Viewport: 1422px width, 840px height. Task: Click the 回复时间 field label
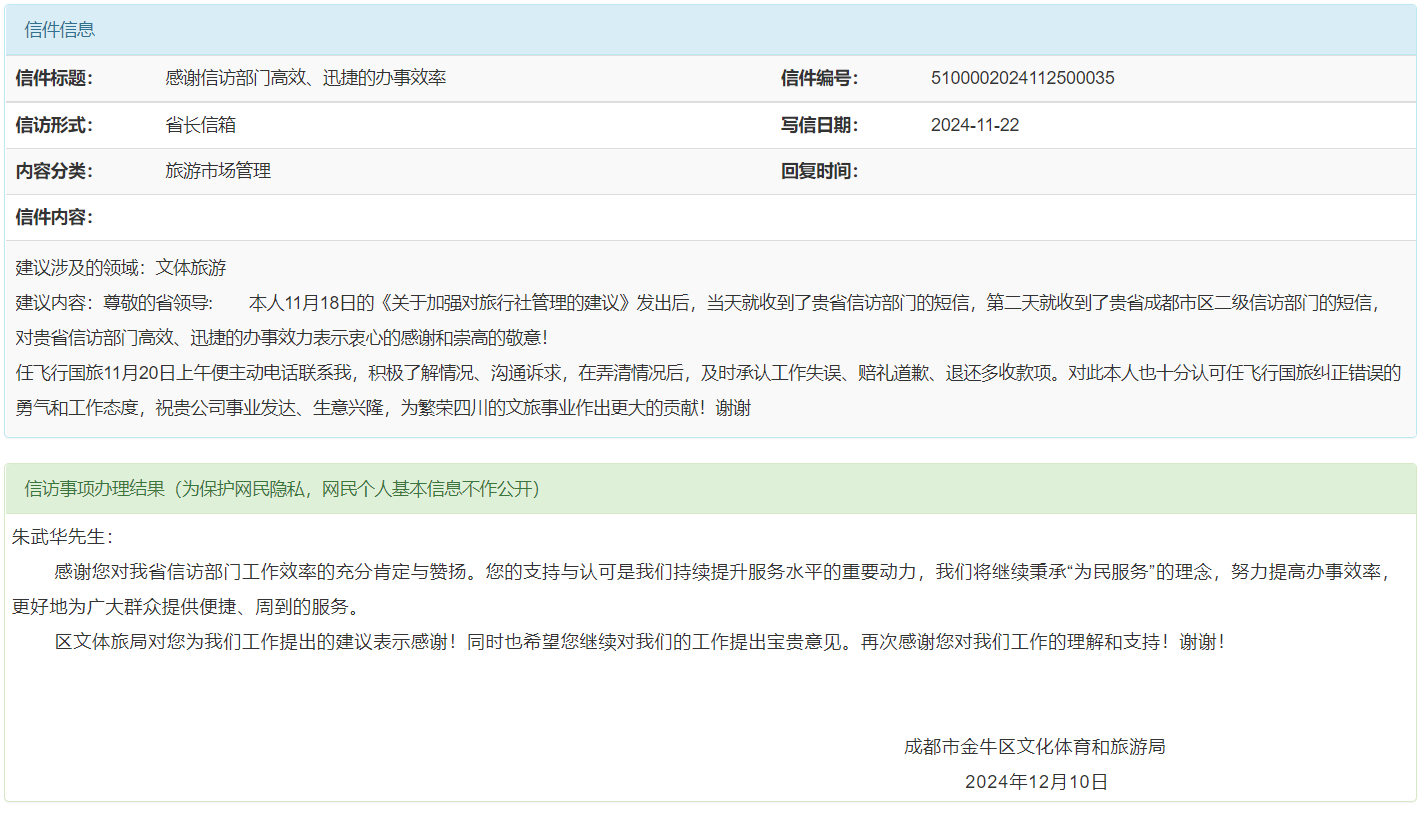point(819,171)
